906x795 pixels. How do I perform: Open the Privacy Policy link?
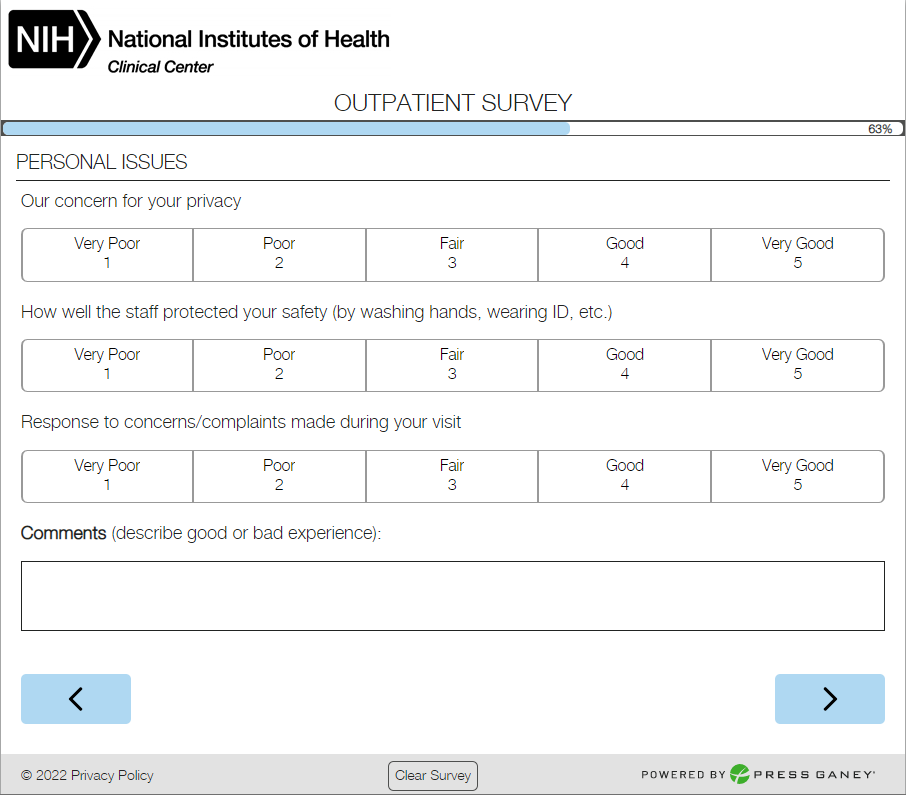click(112, 775)
